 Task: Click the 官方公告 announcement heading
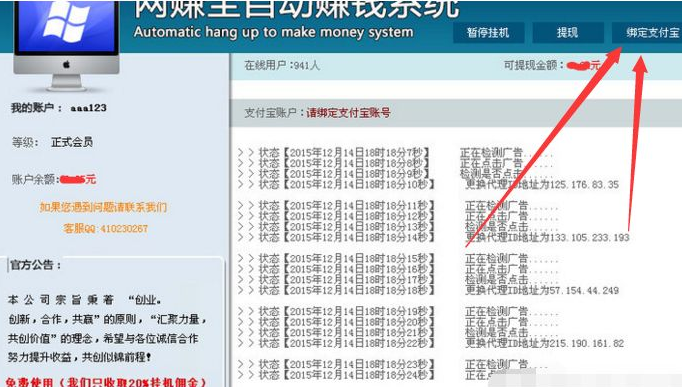36,265
